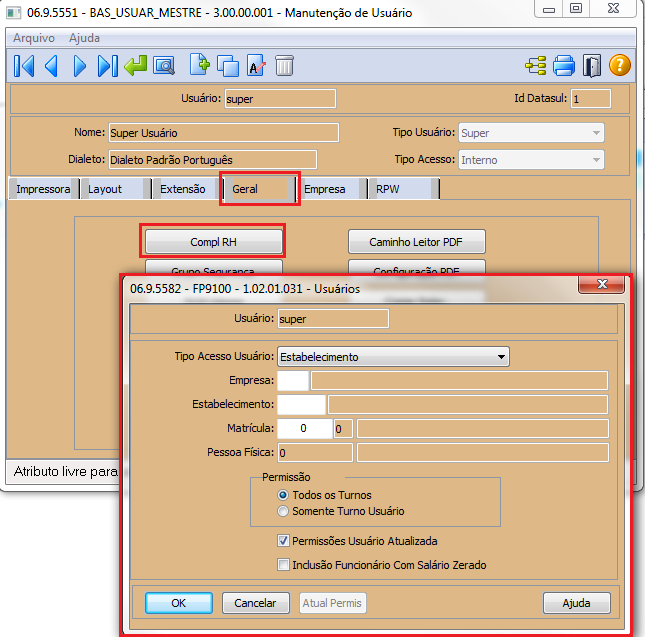Go to next record arrow
Viewport: 645px width, 637px height.
(x=79, y=66)
